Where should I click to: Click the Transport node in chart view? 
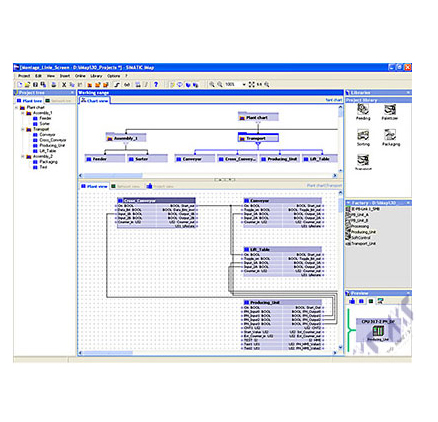[258, 138]
